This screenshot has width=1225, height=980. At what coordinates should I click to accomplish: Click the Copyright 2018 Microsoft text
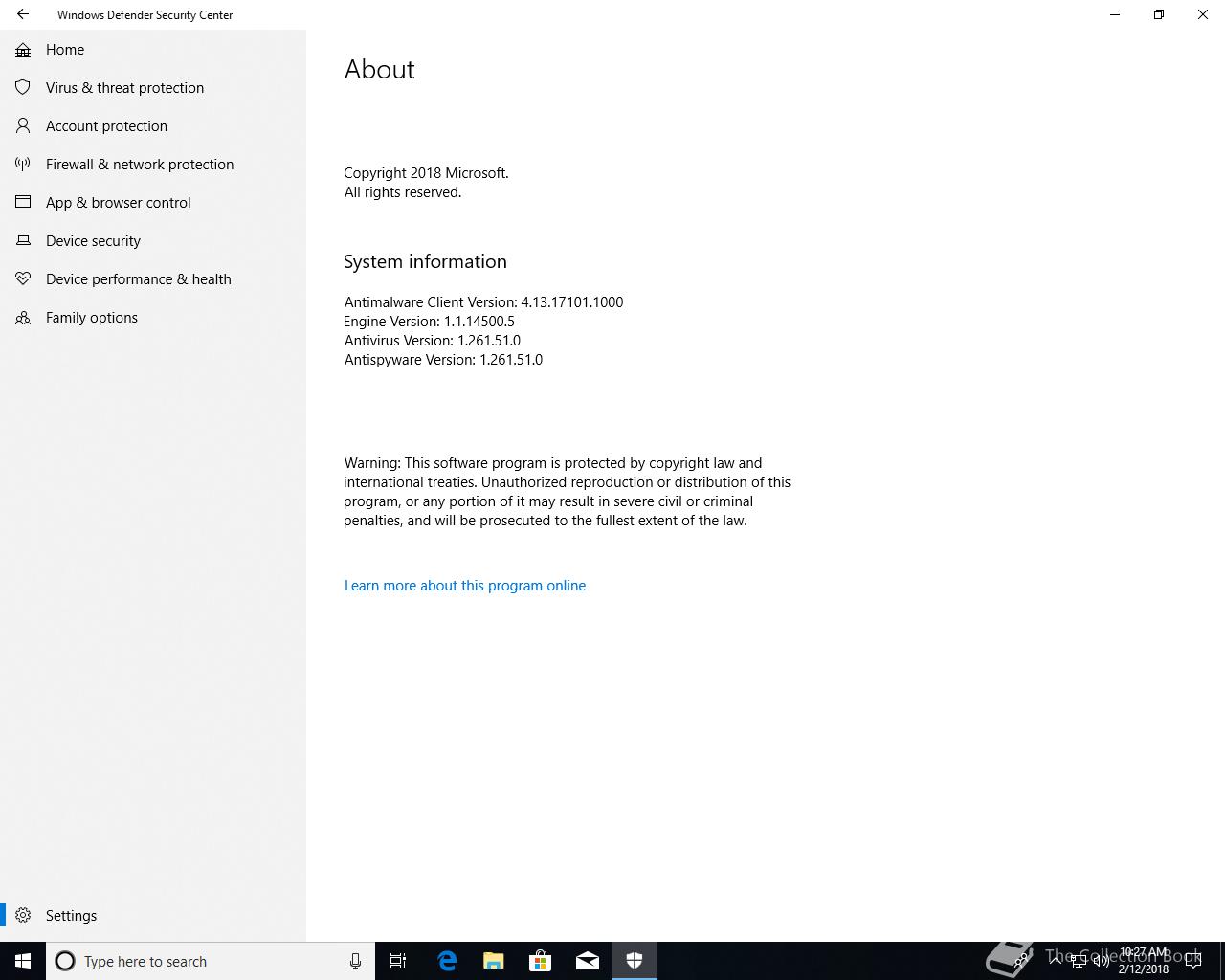pos(426,173)
